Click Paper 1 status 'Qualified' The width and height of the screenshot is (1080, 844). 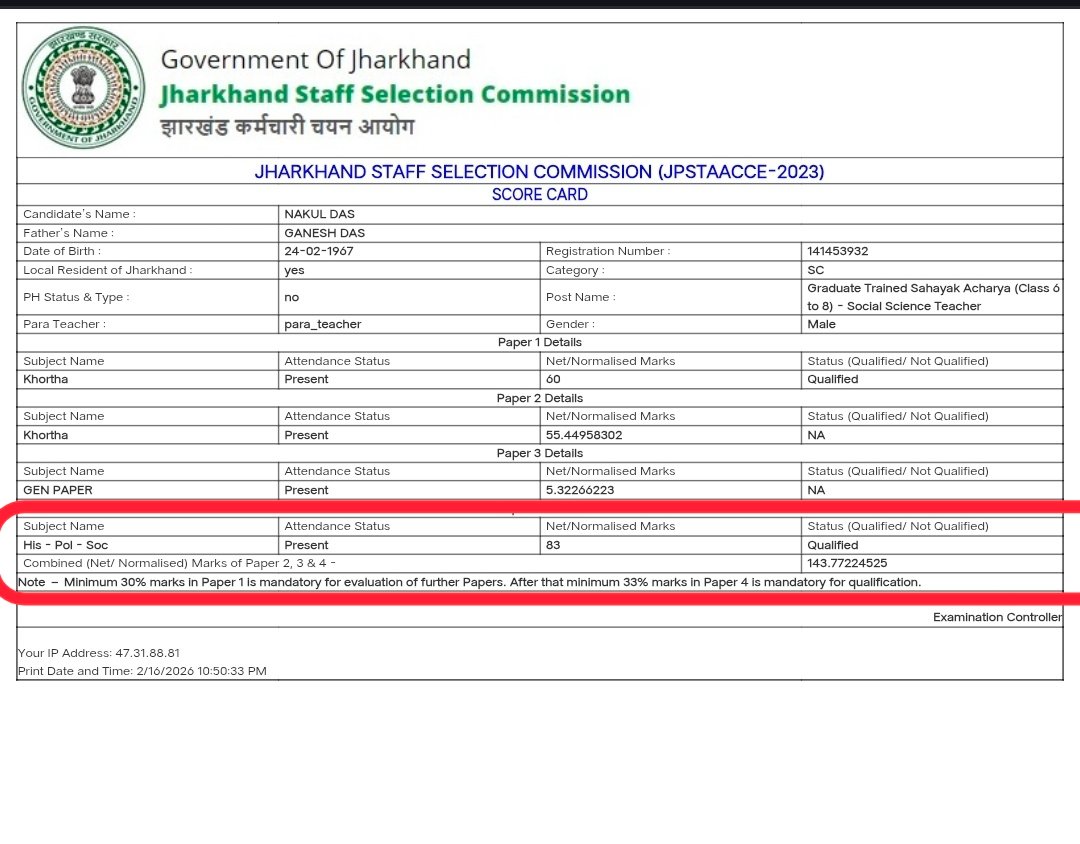(x=833, y=380)
